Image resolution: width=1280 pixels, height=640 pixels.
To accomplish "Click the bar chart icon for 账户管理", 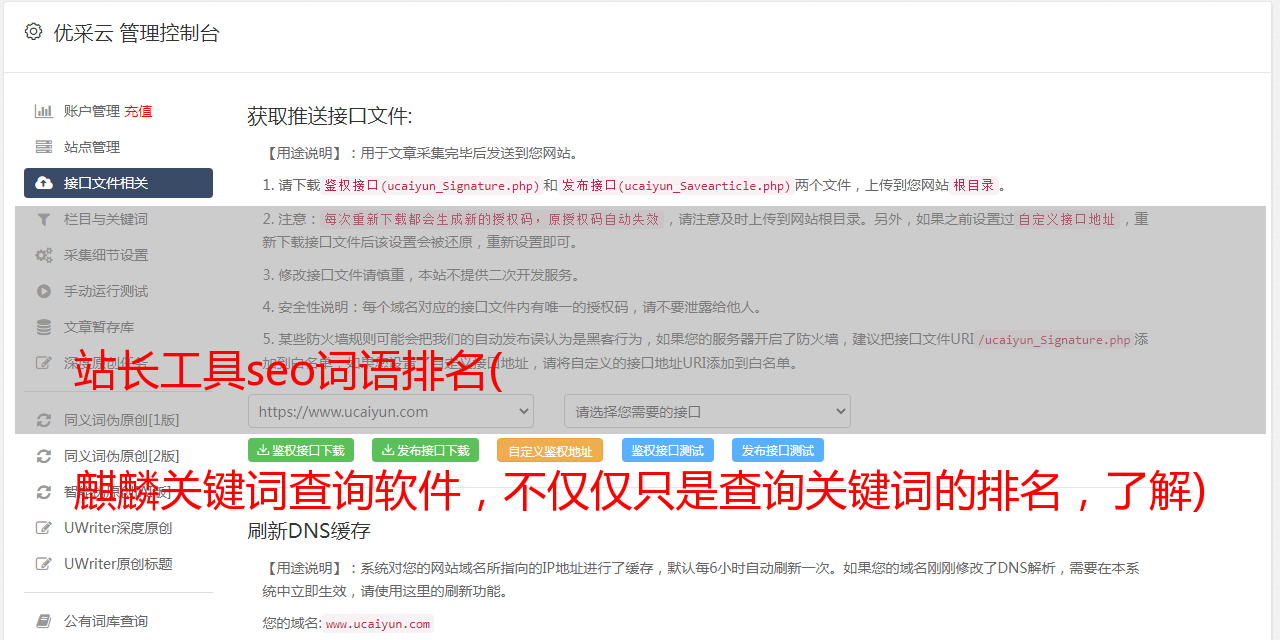I will coord(44,111).
